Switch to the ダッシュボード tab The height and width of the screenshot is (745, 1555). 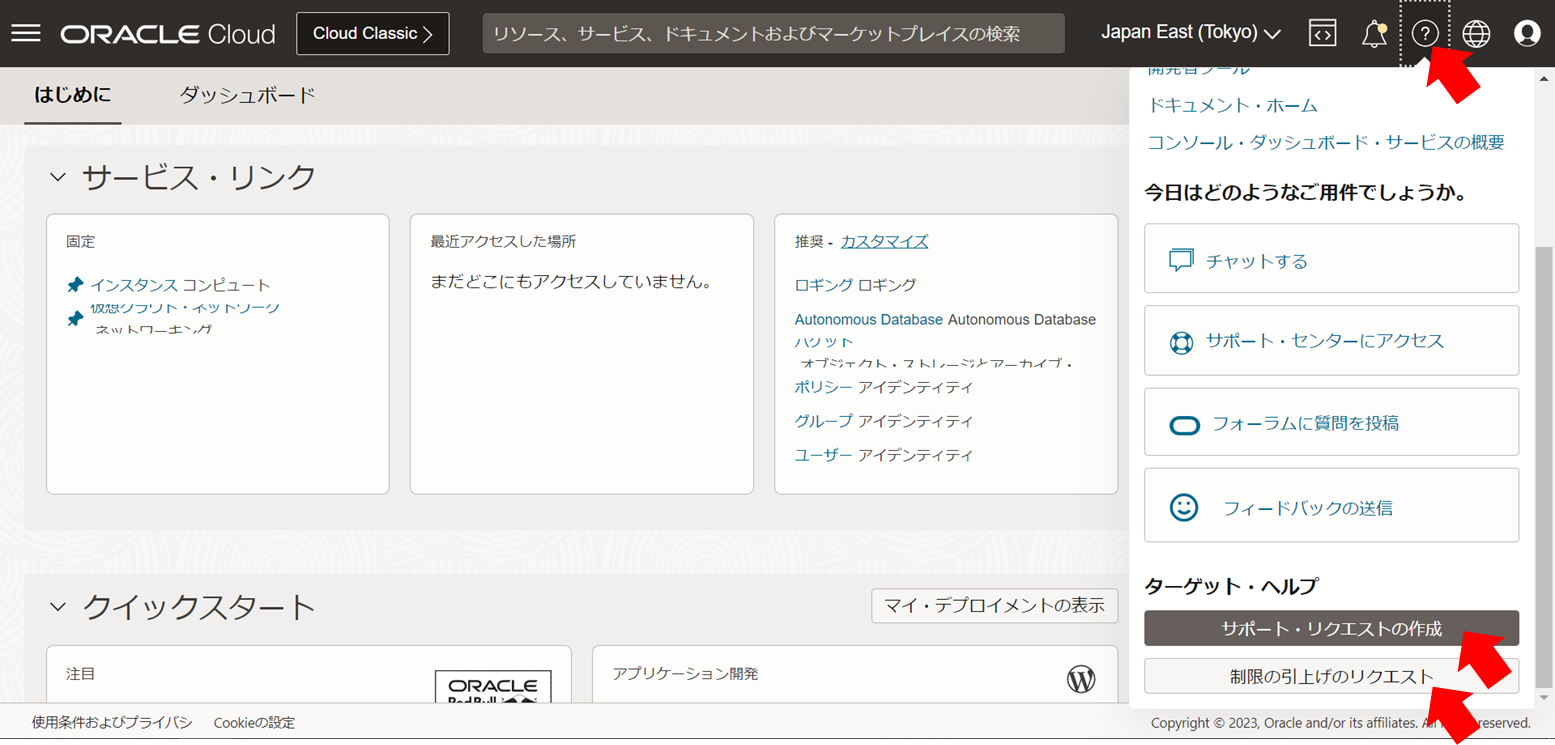coord(246,95)
